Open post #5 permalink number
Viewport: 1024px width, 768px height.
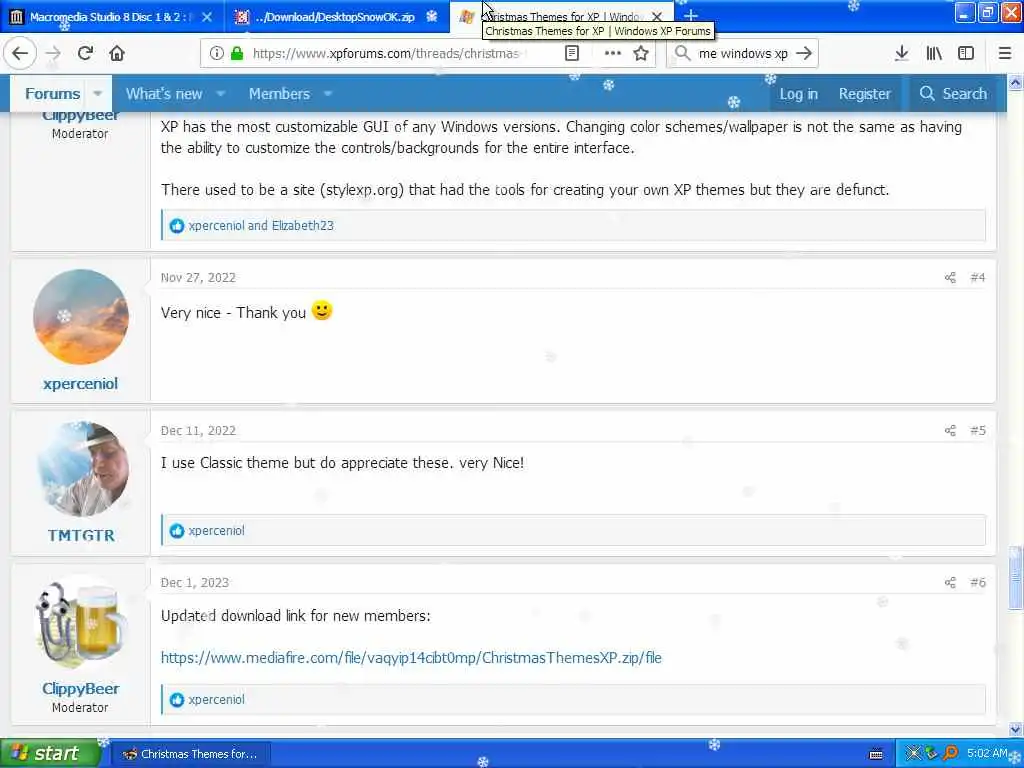pos(978,430)
